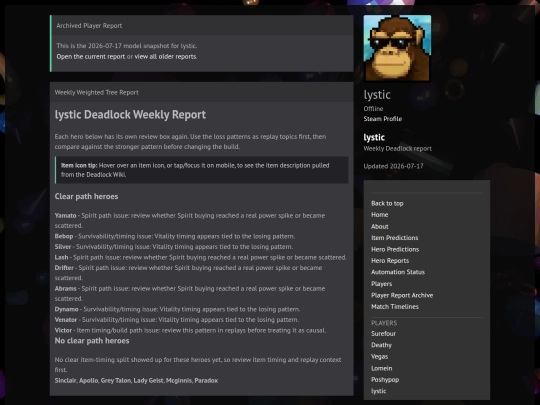Click the Offline status text
This screenshot has height=405, width=540.
pos(373,108)
